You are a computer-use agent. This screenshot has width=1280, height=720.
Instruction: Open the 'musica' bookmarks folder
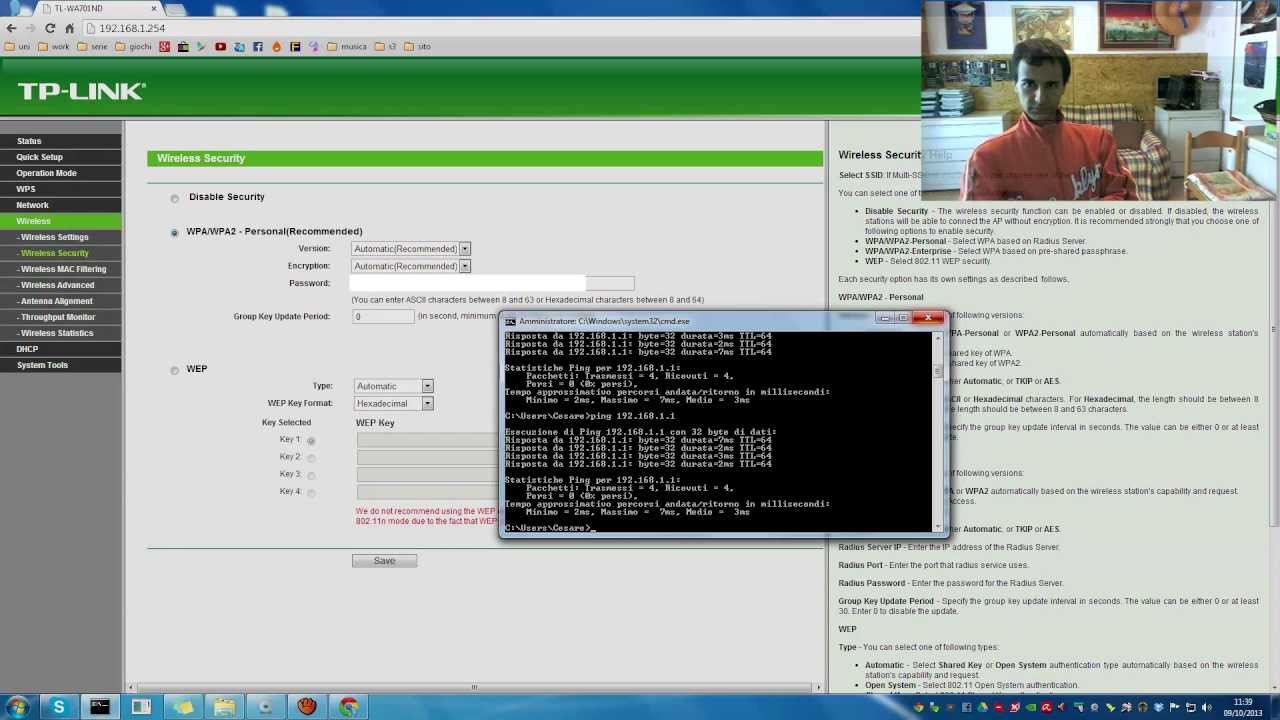(x=348, y=46)
